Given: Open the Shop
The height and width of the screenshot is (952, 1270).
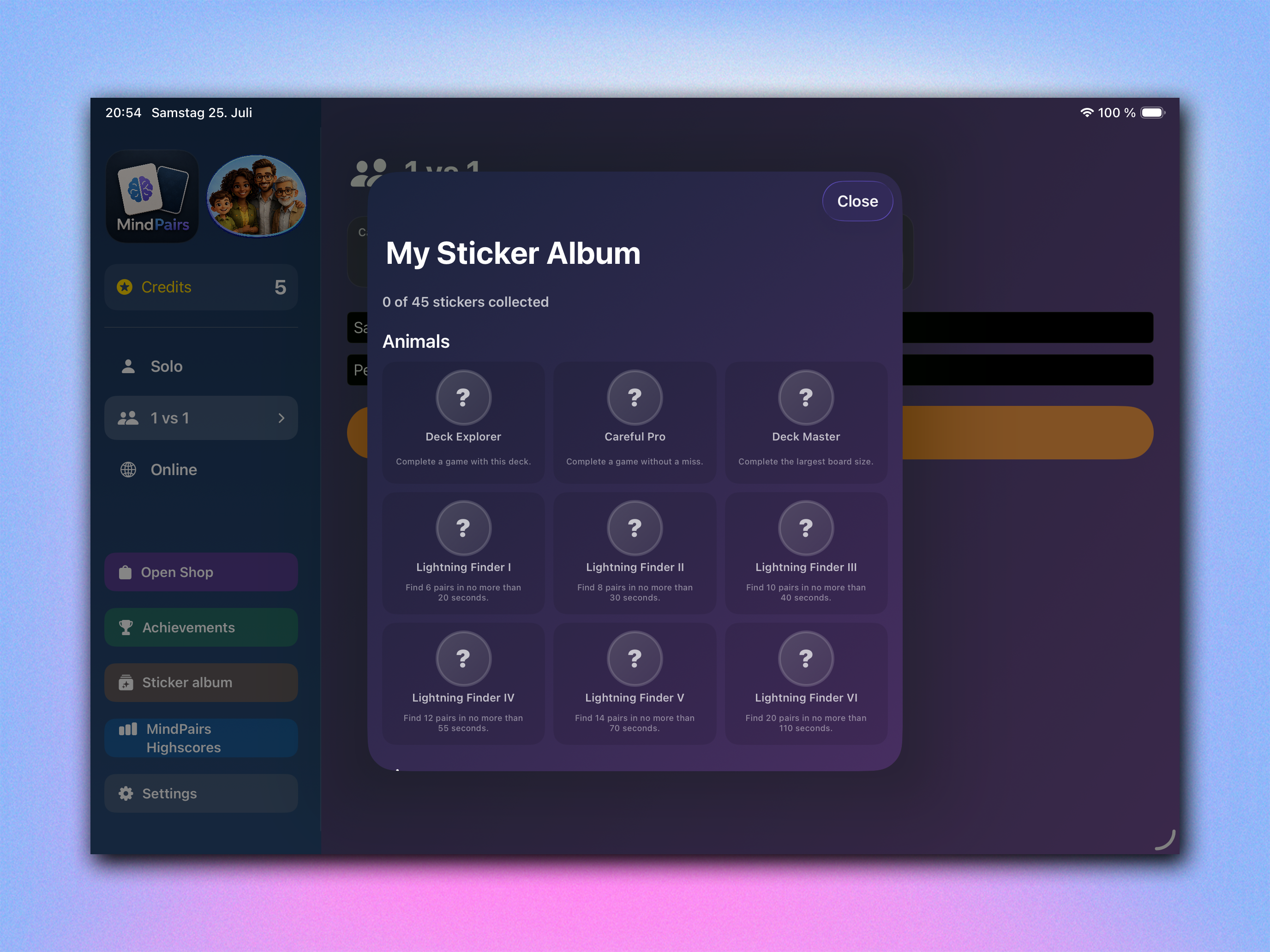Looking at the screenshot, I should click(x=201, y=572).
